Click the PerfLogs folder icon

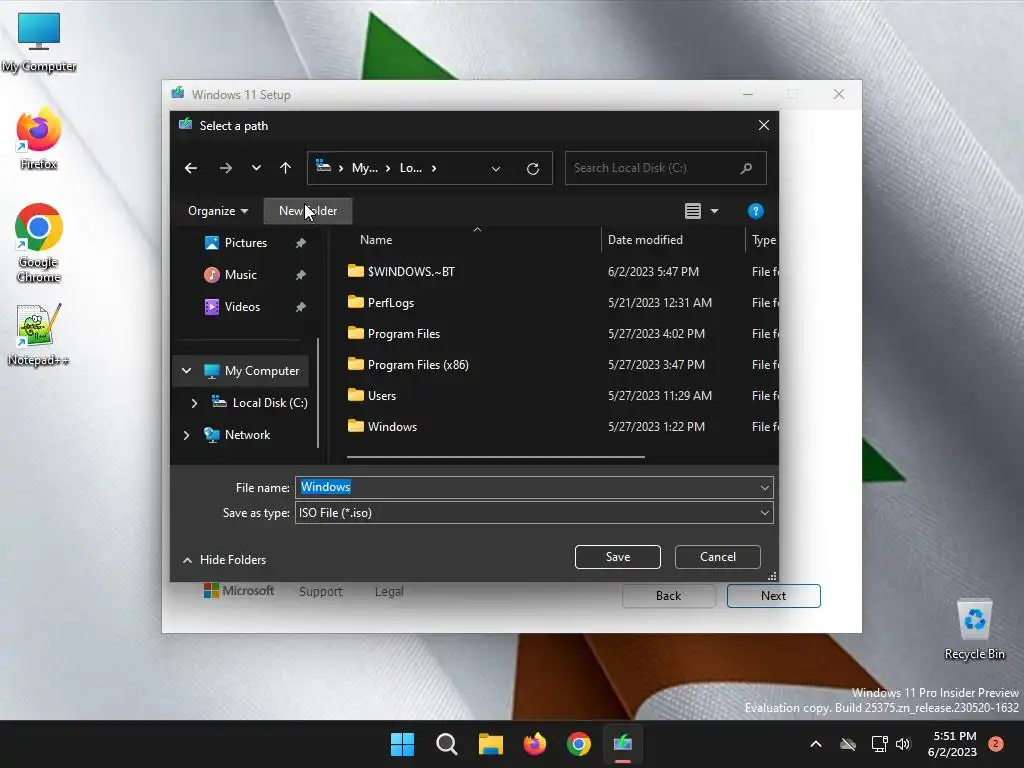(x=356, y=302)
